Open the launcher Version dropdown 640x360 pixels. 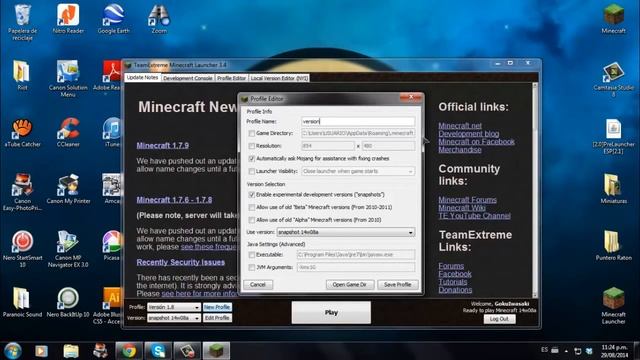point(173,318)
